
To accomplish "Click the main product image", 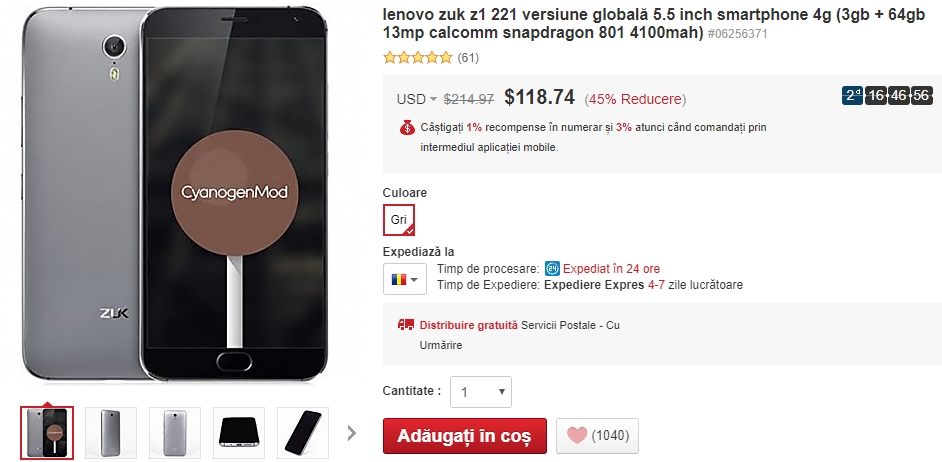I will [174, 192].
